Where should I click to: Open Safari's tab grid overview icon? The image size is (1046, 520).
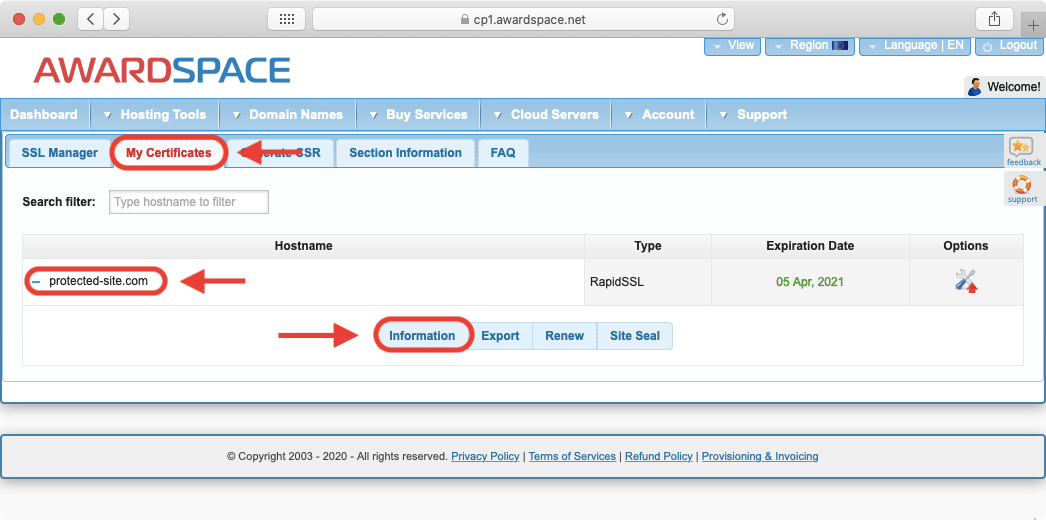coord(286,19)
